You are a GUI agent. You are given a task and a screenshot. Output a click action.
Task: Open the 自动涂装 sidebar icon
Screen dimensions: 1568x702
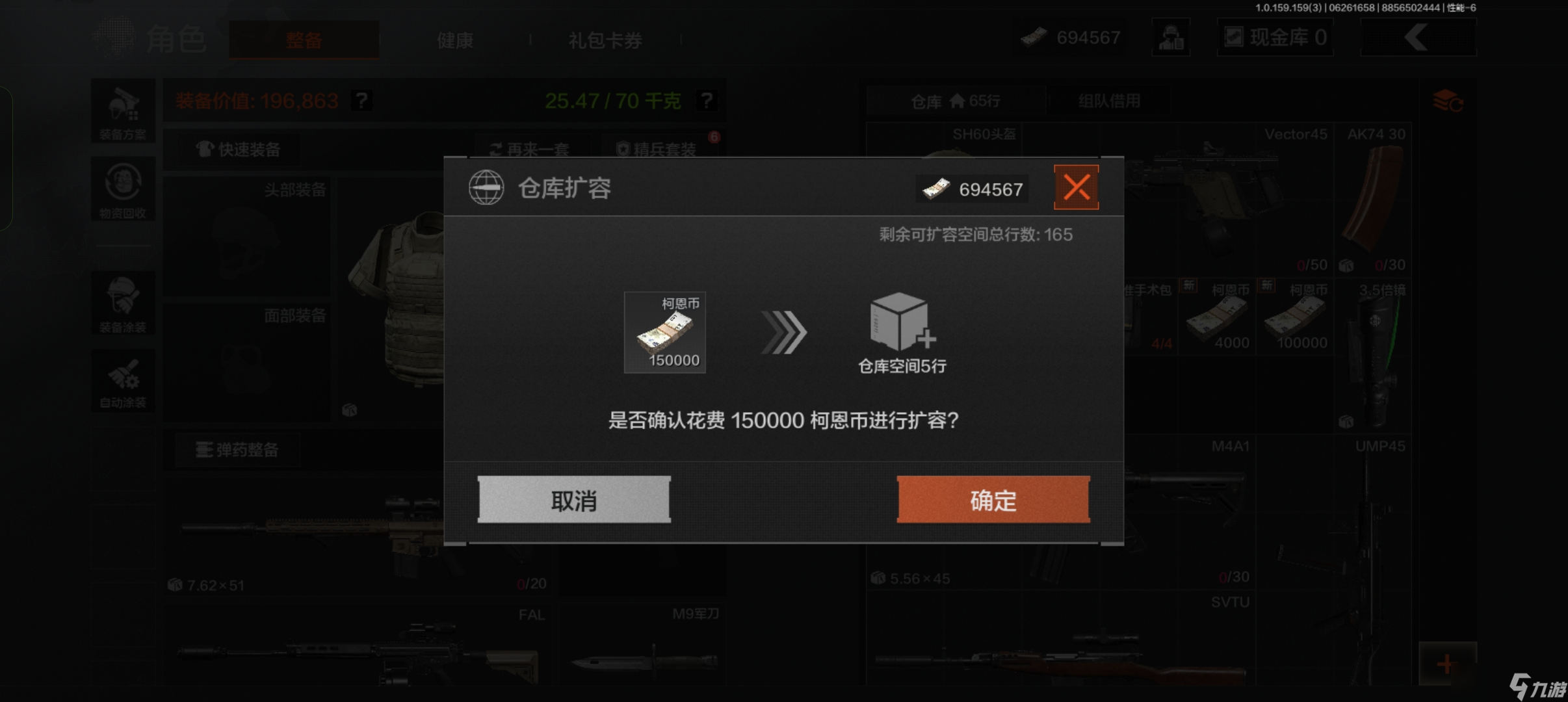pos(123,380)
